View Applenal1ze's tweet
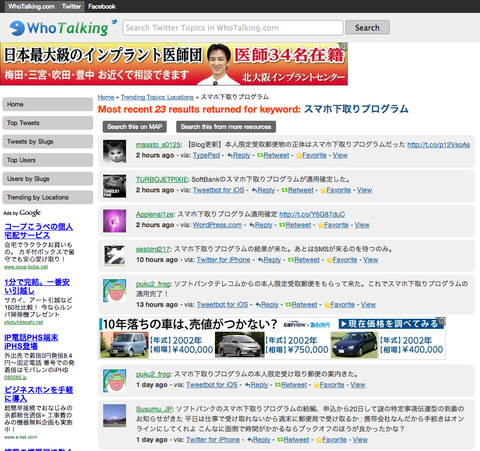The width and height of the screenshot is (480, 451). click(x=362, y=225)
